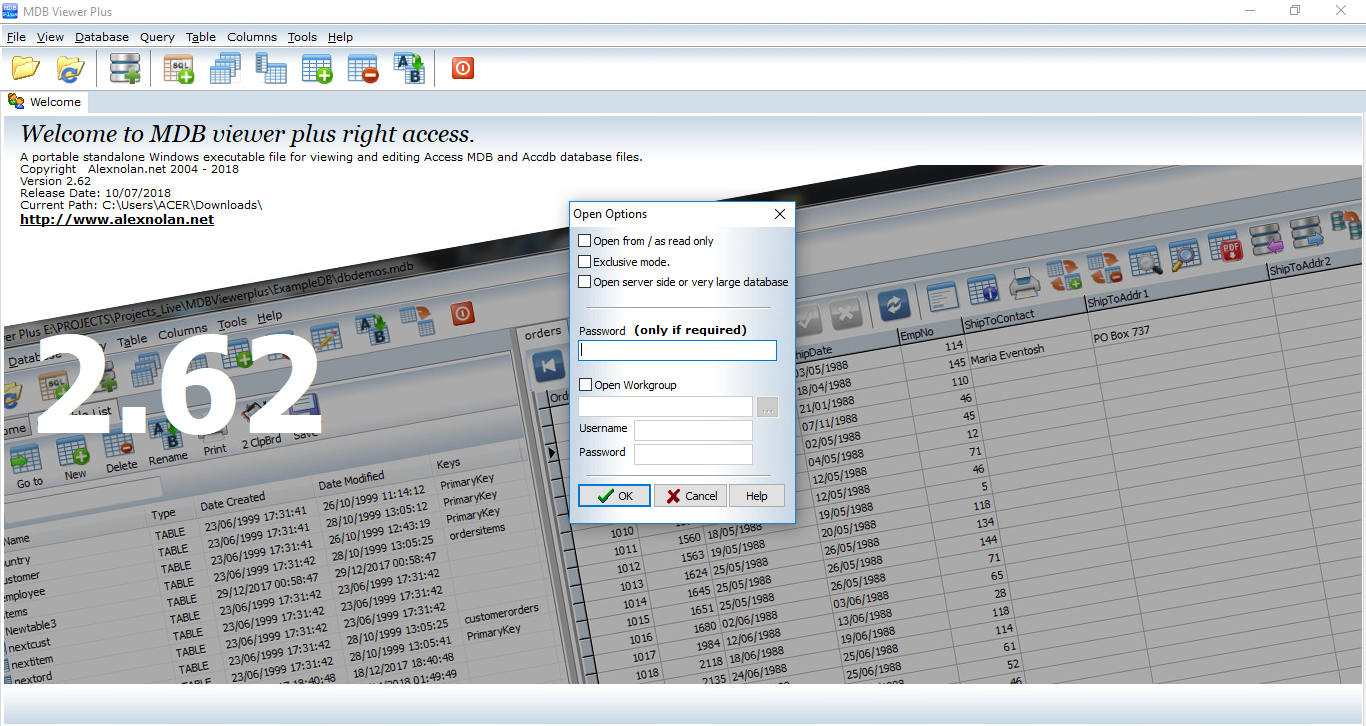Click the Open database folder icon
This screenshot has height=726, width=1366.
tap(26, 68)
